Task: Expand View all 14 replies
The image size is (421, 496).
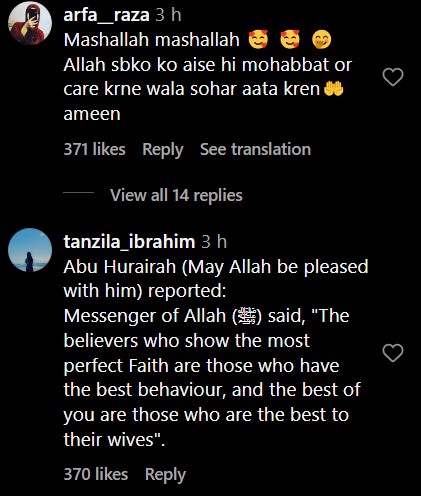Action: coord(176,195)
